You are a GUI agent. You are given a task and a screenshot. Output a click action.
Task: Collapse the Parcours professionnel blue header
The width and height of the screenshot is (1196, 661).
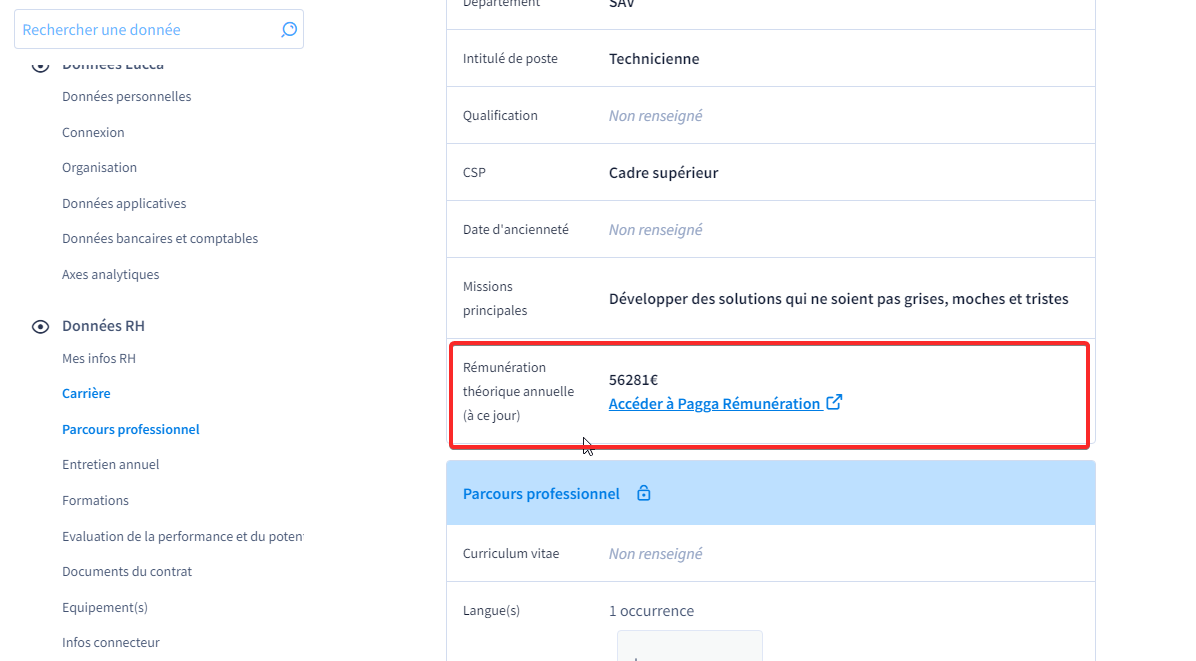(x=770, y=493)
